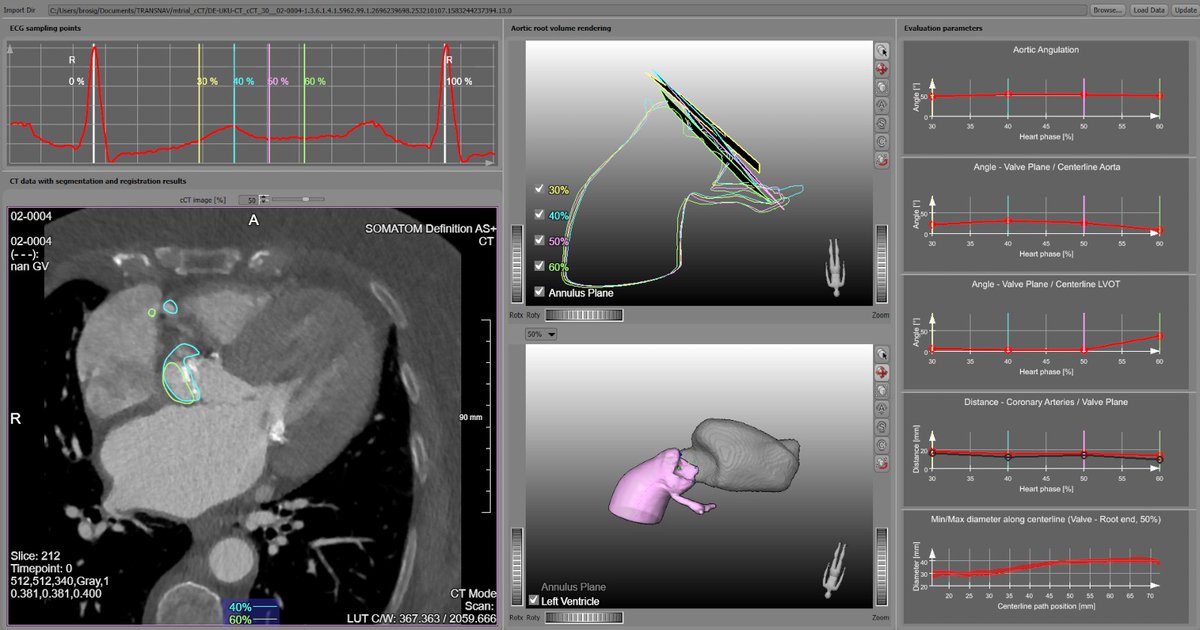Click the cCT image percent stepper arrows
The image size is (1200, 630).
(265, 199)
